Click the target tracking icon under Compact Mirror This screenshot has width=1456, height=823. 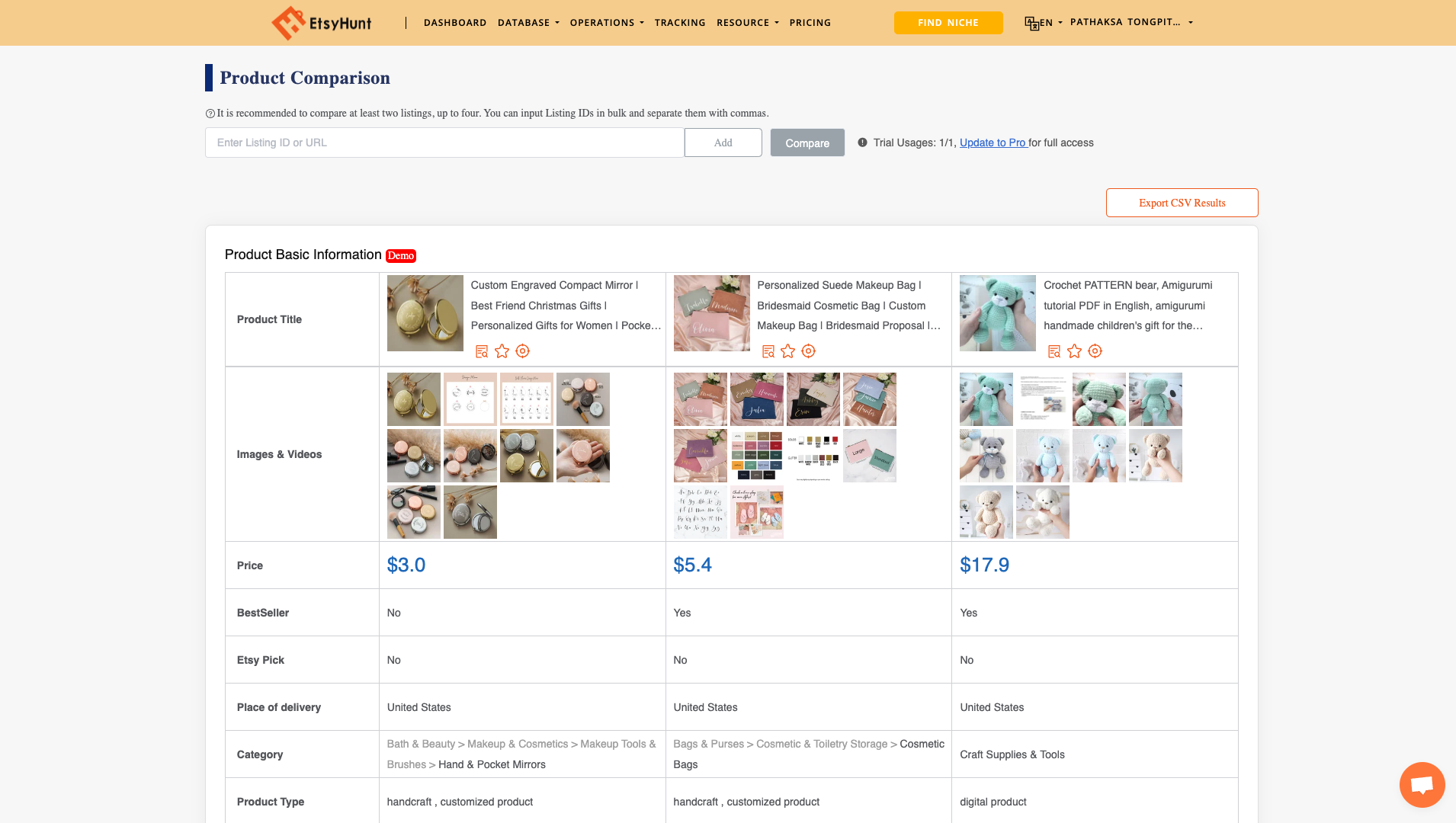click(x=522, y=351)
